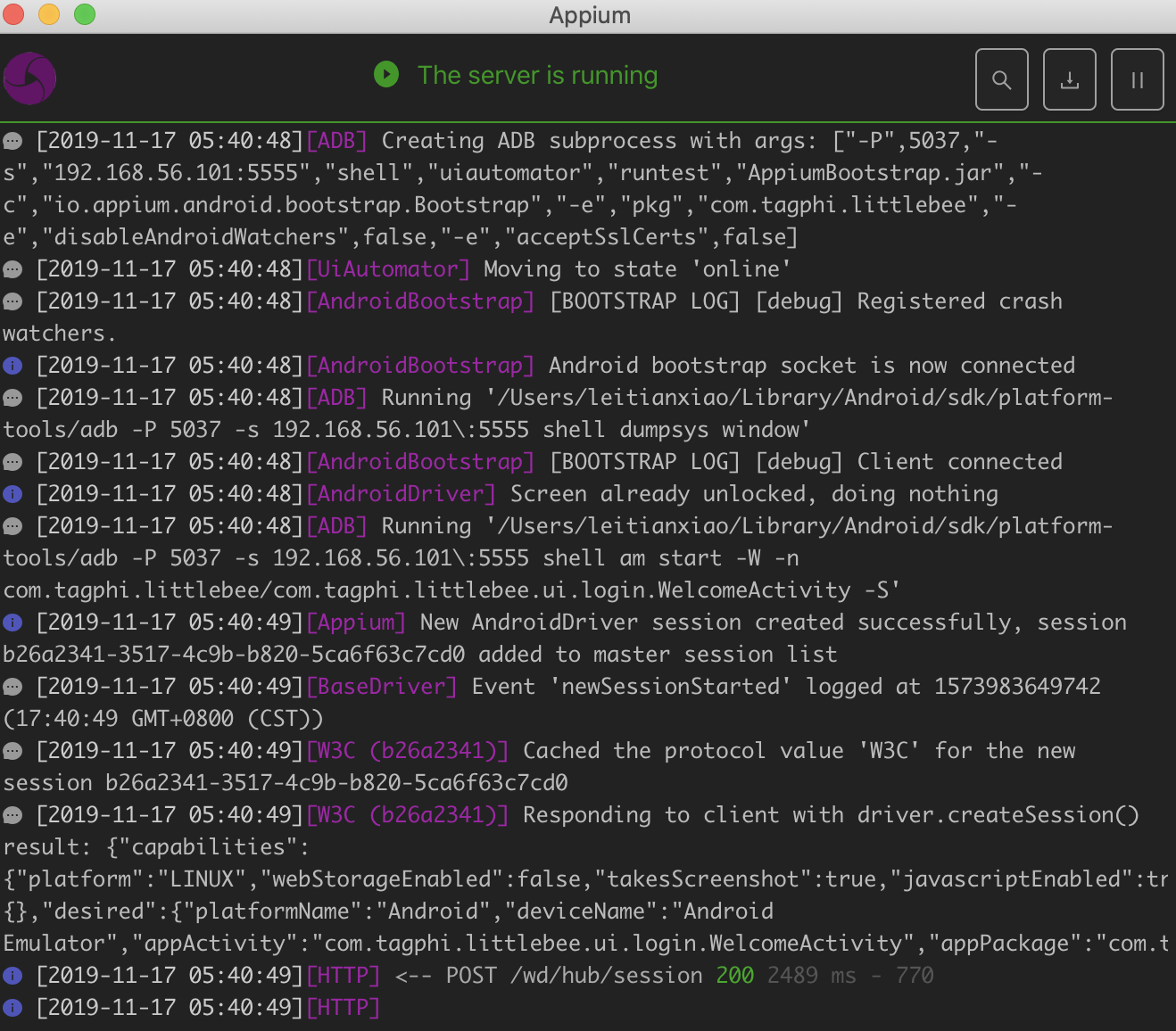
Task: Click the 'Appium' window title
Action: point(590,15)
